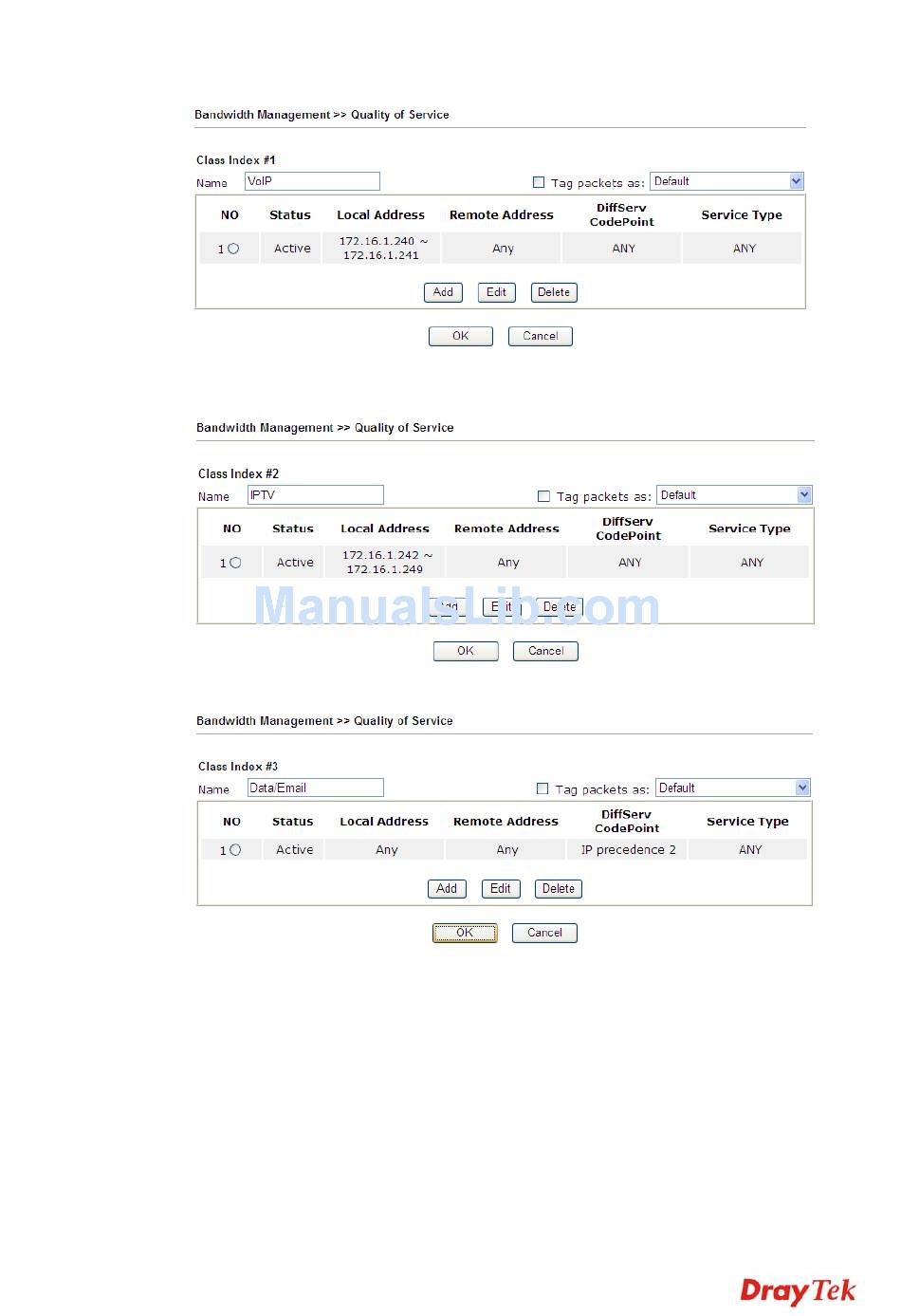Image resolution: width=901 pixels, height=1316 pixels.
Task: Click the DrayTek logo
Action: (797, 1291)
